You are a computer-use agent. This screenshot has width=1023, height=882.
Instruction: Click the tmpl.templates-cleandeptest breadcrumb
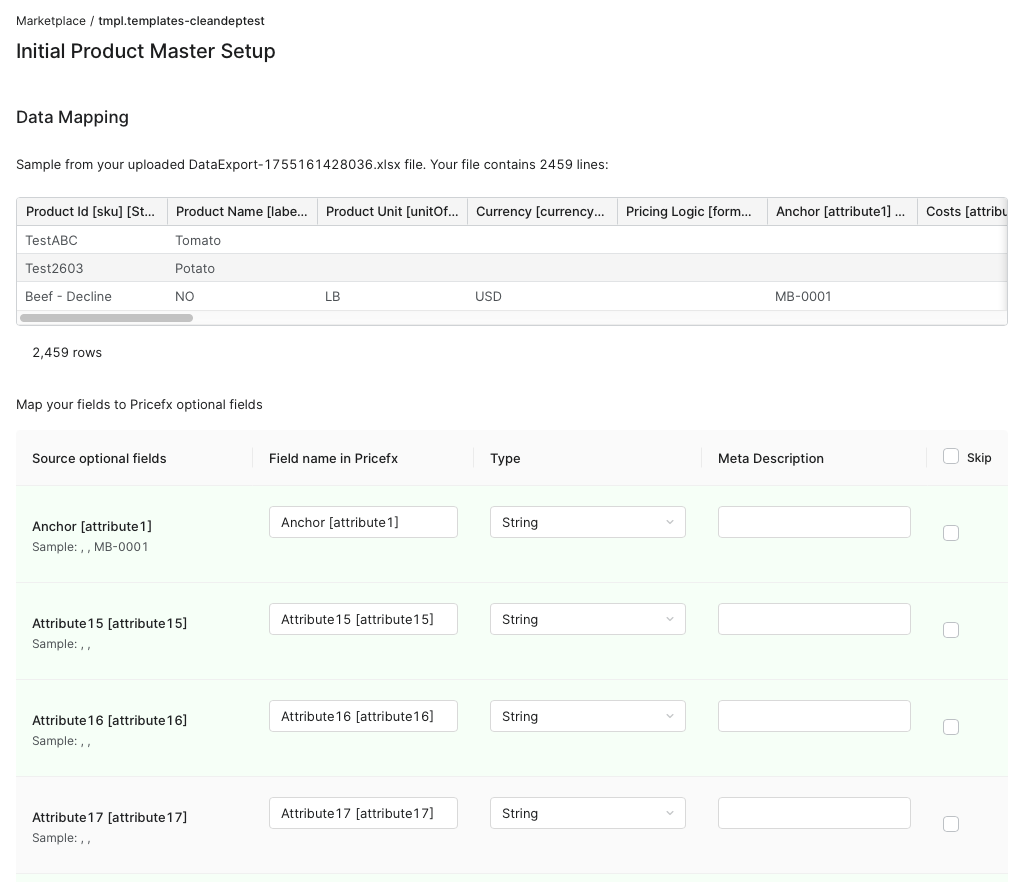click(x=181, y=20)
